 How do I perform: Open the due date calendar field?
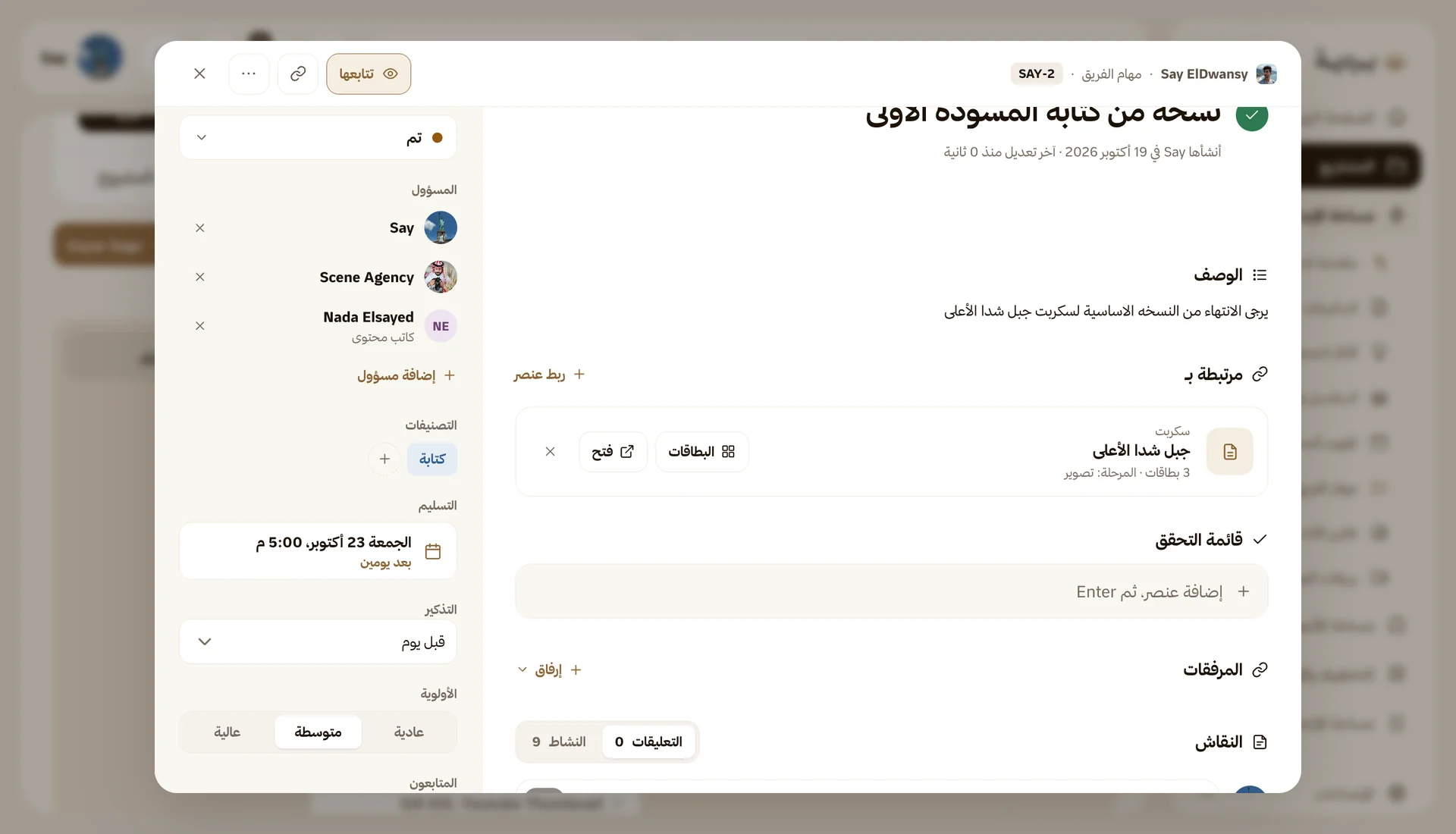[x=318, y=551]
